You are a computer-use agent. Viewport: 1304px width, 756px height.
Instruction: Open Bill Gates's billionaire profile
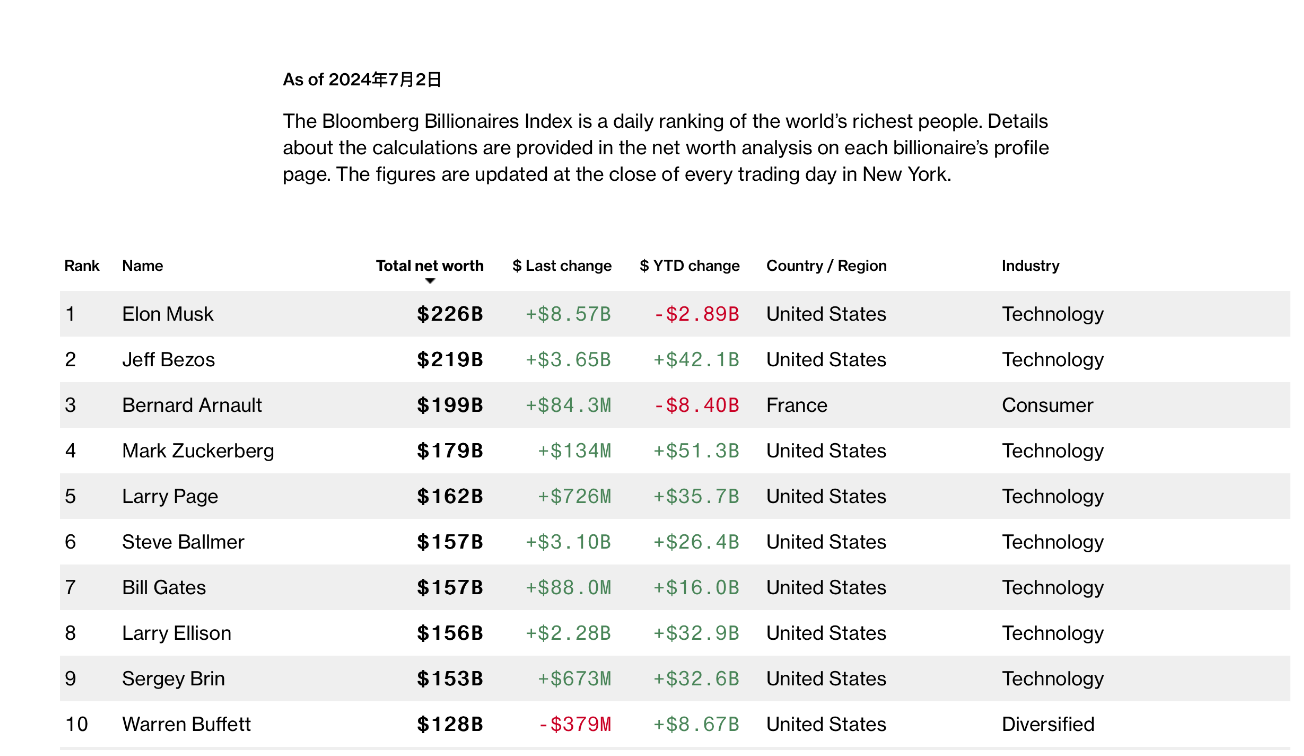(x=164, y=588)
